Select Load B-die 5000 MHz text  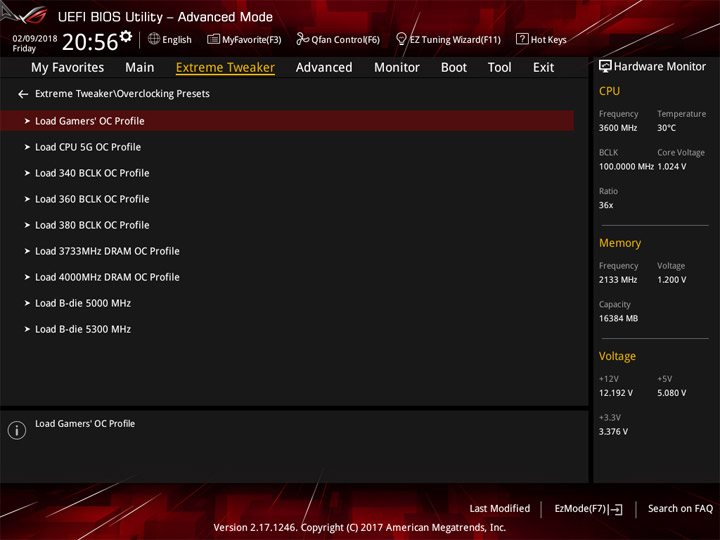coord(83,304)
